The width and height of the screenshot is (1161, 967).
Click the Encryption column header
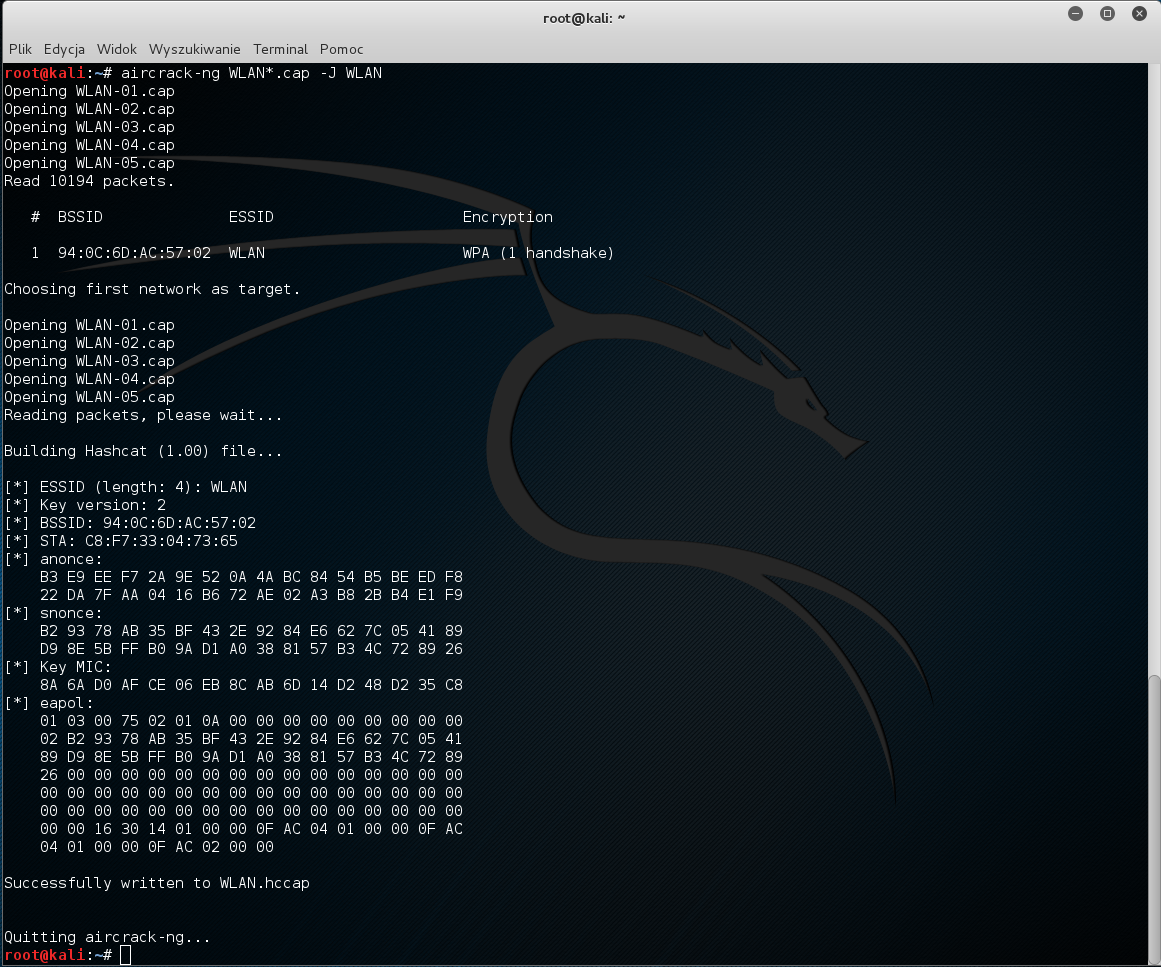[x=507, y=217]
